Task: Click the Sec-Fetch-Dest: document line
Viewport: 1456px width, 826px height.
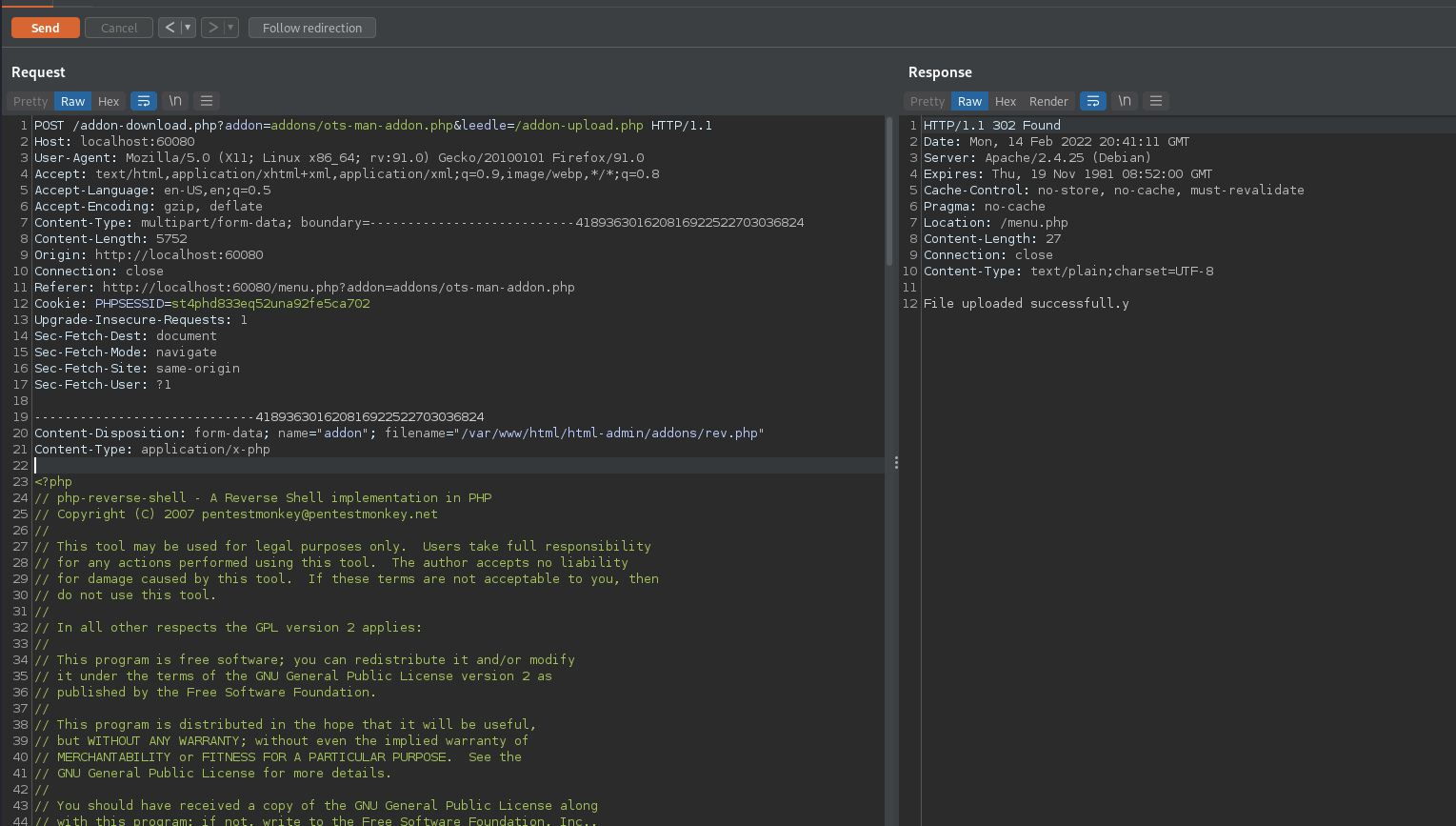Action: click(x=126, y=335)
